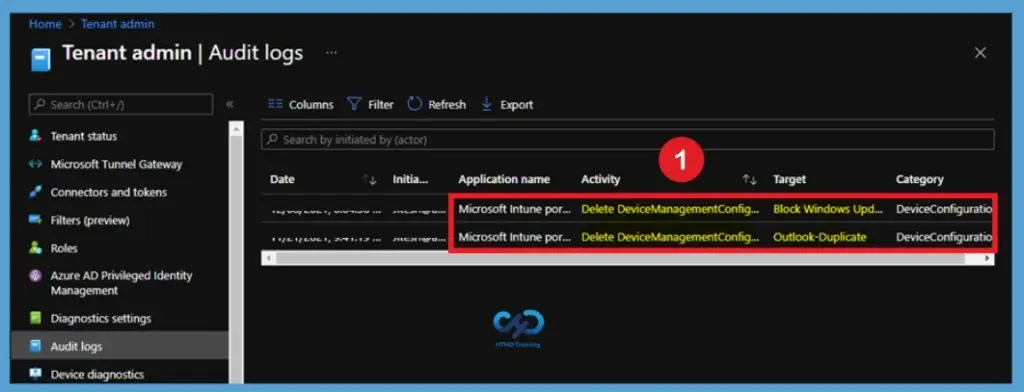Open the Home breadcrumb link

coord(45,24)
